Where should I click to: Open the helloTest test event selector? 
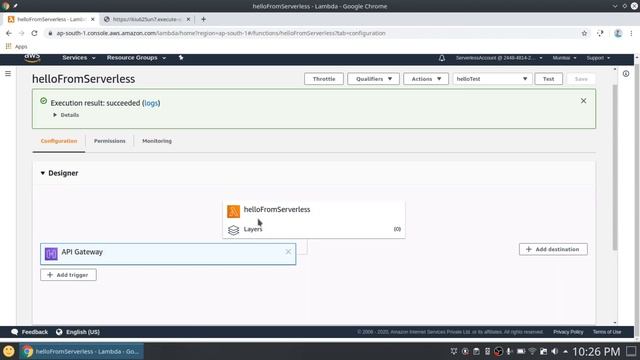[x=492, y=79]
